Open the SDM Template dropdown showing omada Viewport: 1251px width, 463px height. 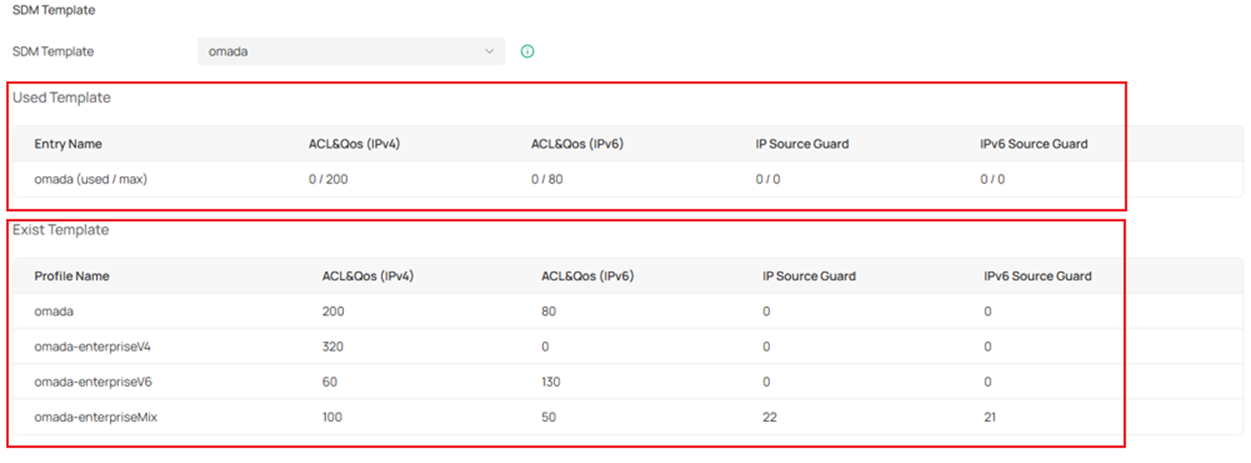351,51
